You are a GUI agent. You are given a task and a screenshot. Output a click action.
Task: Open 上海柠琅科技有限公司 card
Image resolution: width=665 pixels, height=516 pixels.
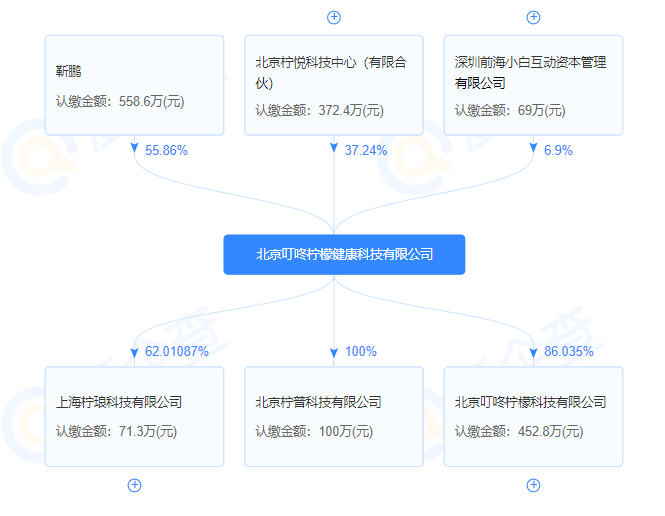tap(135, 417)
